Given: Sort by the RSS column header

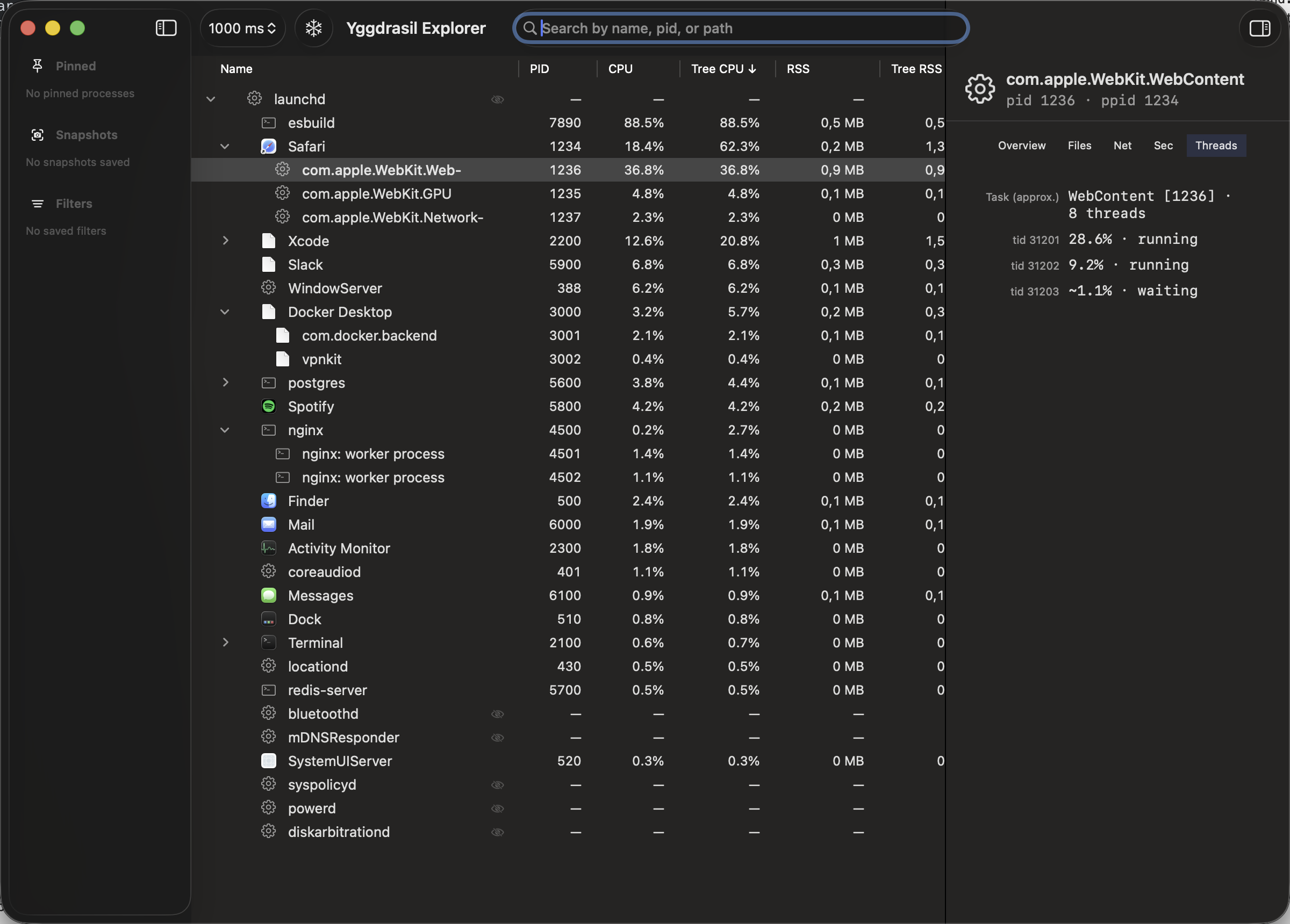Looking at the screenshot, I should 798,69.
